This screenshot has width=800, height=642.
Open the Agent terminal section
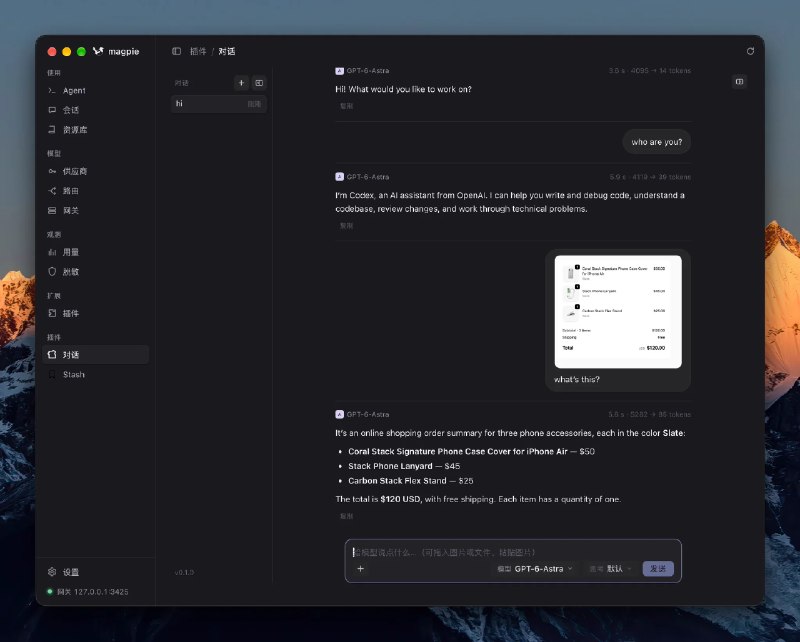click(96, 91)
